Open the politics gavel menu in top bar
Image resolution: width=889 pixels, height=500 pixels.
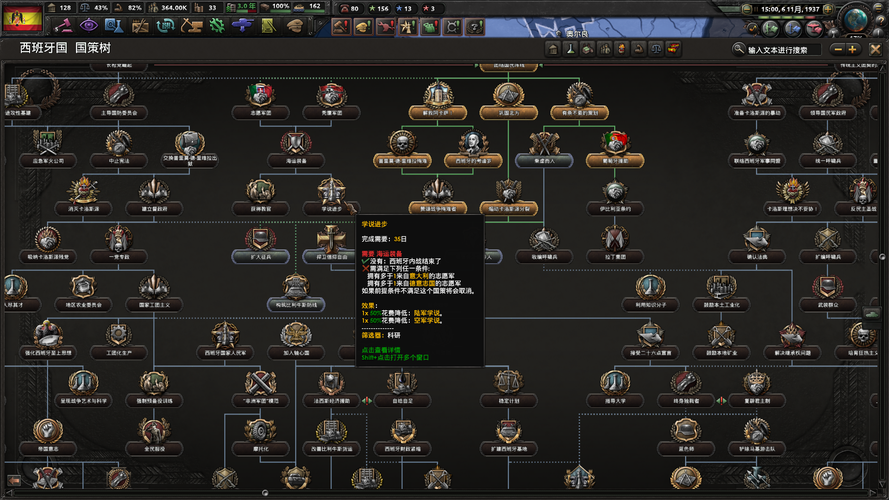tap(63, 26)
